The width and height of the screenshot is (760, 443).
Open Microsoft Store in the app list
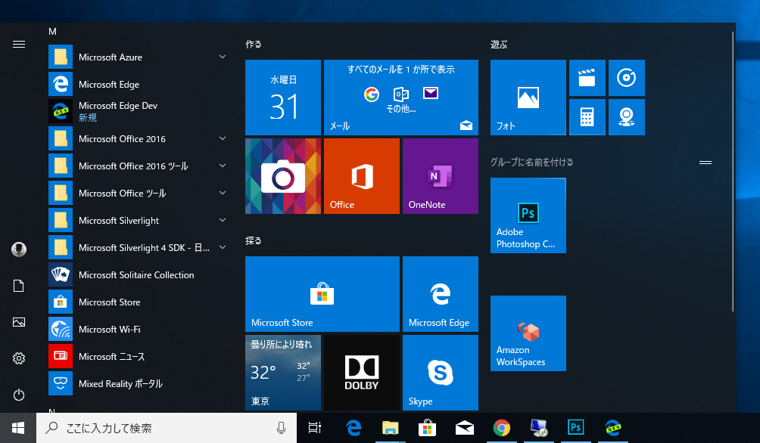click(138, 302)
